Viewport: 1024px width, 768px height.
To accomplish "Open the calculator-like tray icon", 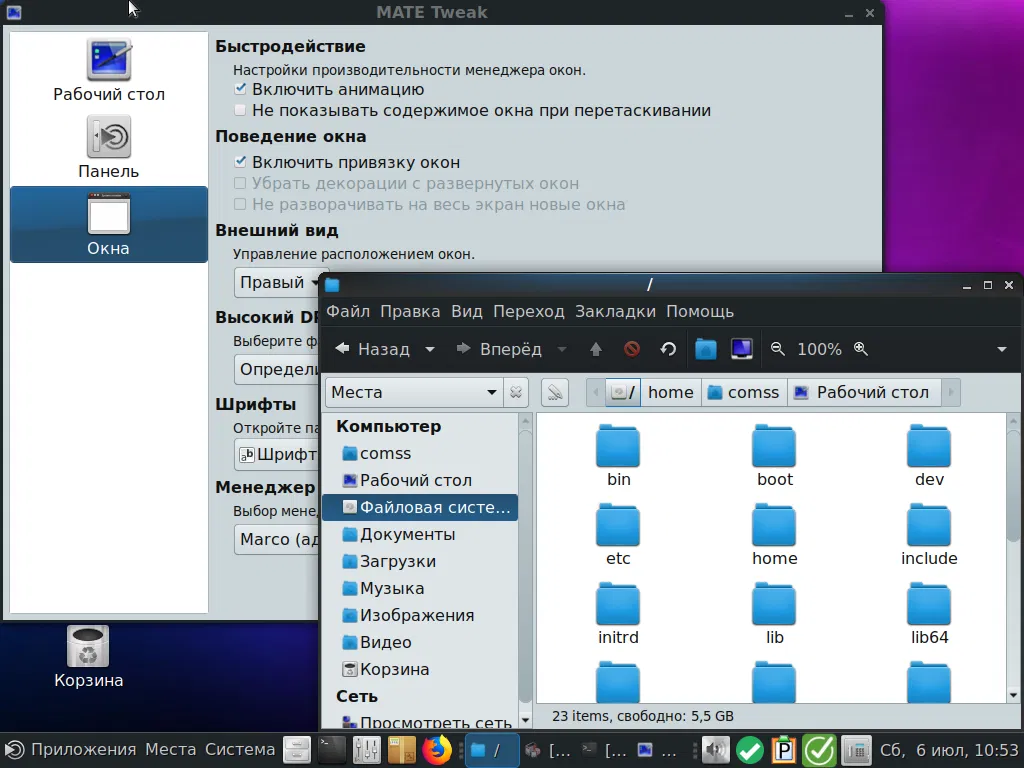I will pyautogui.click(x=856, y=750).
